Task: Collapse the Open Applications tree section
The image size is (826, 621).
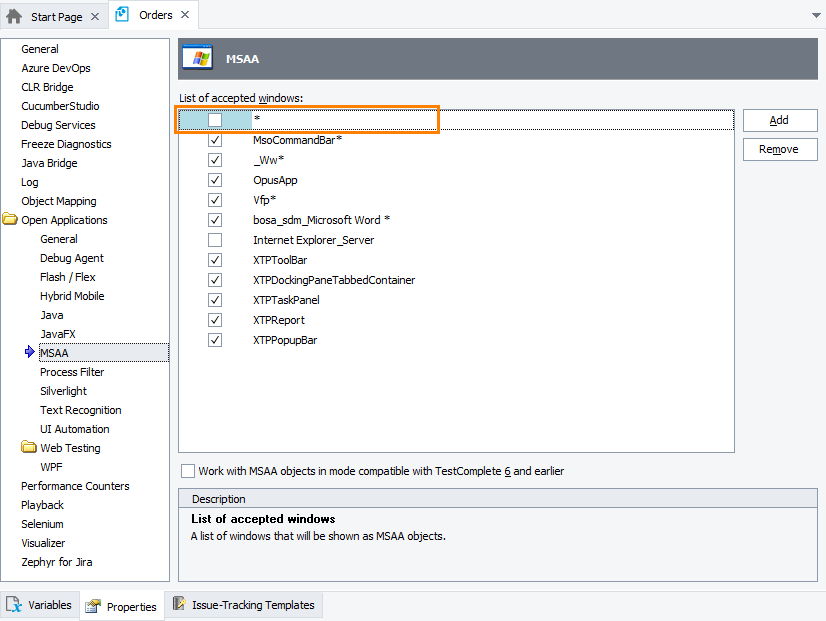Action: point(11,219)
